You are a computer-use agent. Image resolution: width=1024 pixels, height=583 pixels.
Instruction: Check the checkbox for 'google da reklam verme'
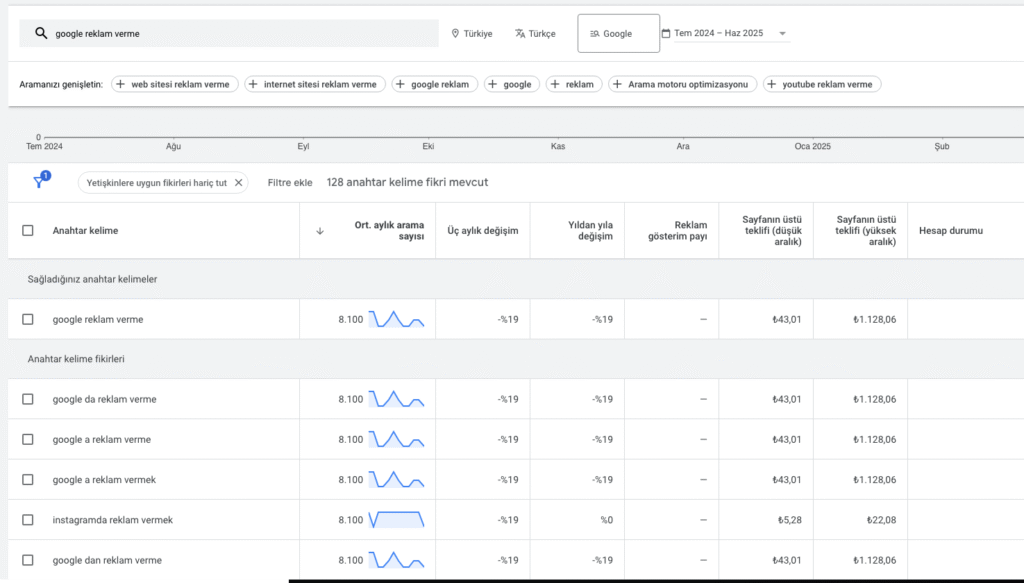coord(27,399)
